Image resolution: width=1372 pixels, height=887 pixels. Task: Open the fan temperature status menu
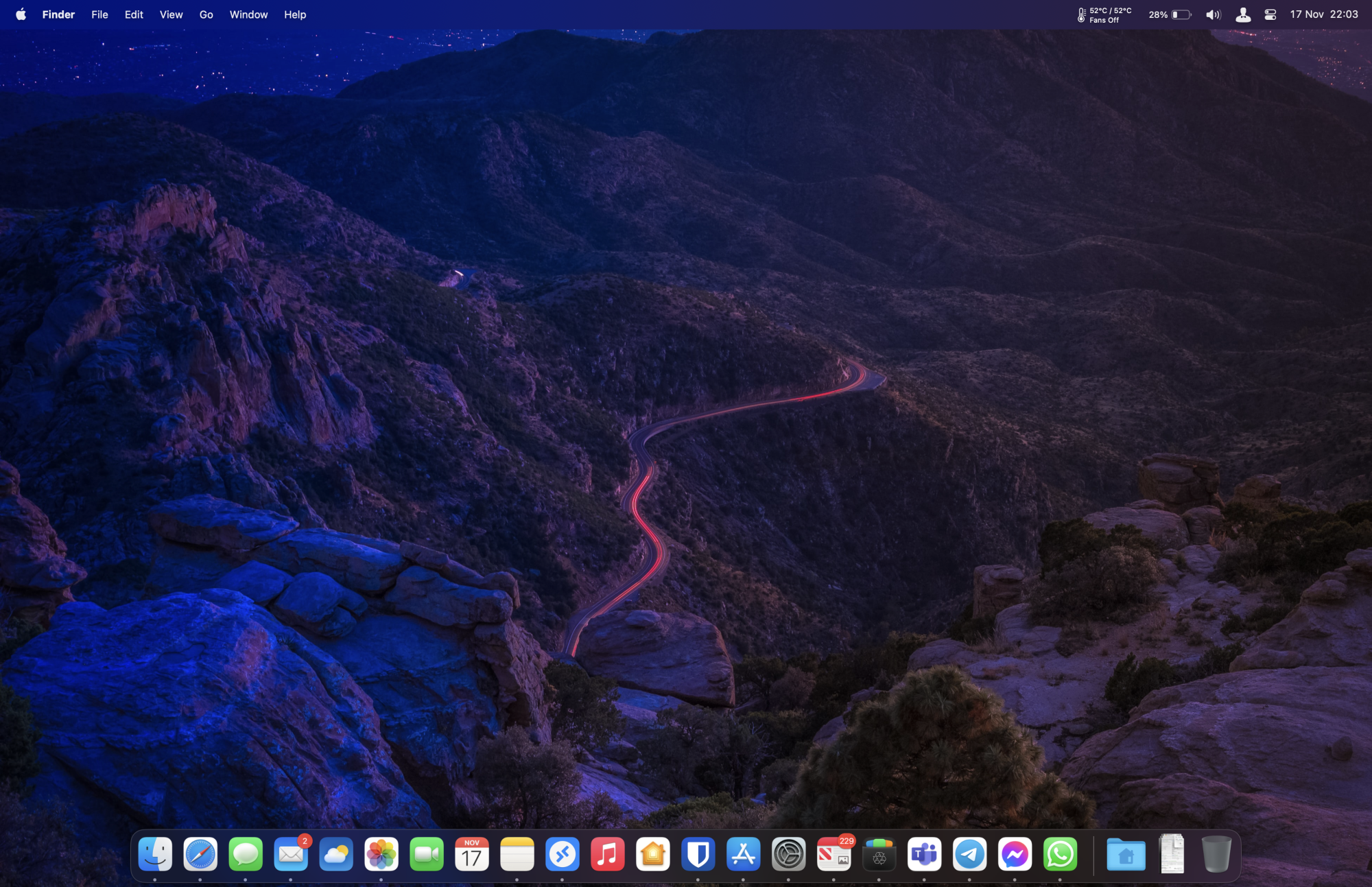coord(1104,14)
